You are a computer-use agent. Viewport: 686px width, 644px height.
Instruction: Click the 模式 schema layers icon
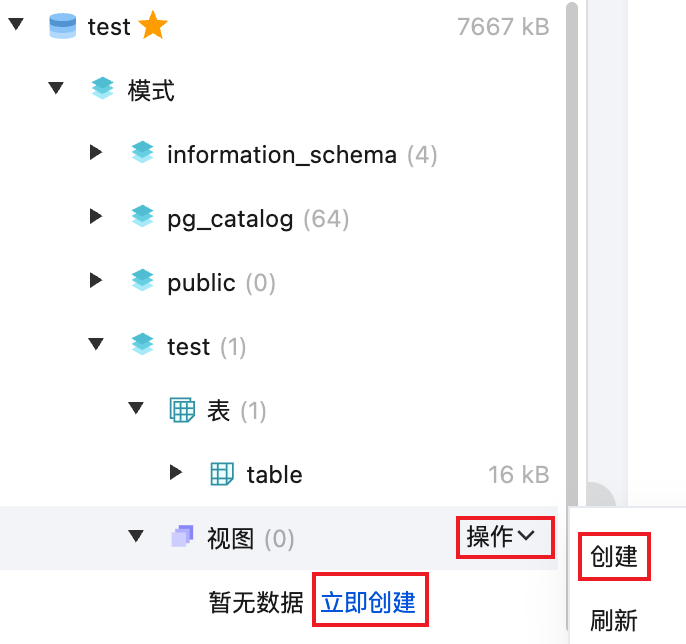pyautogui.click(x=102, y=91)
